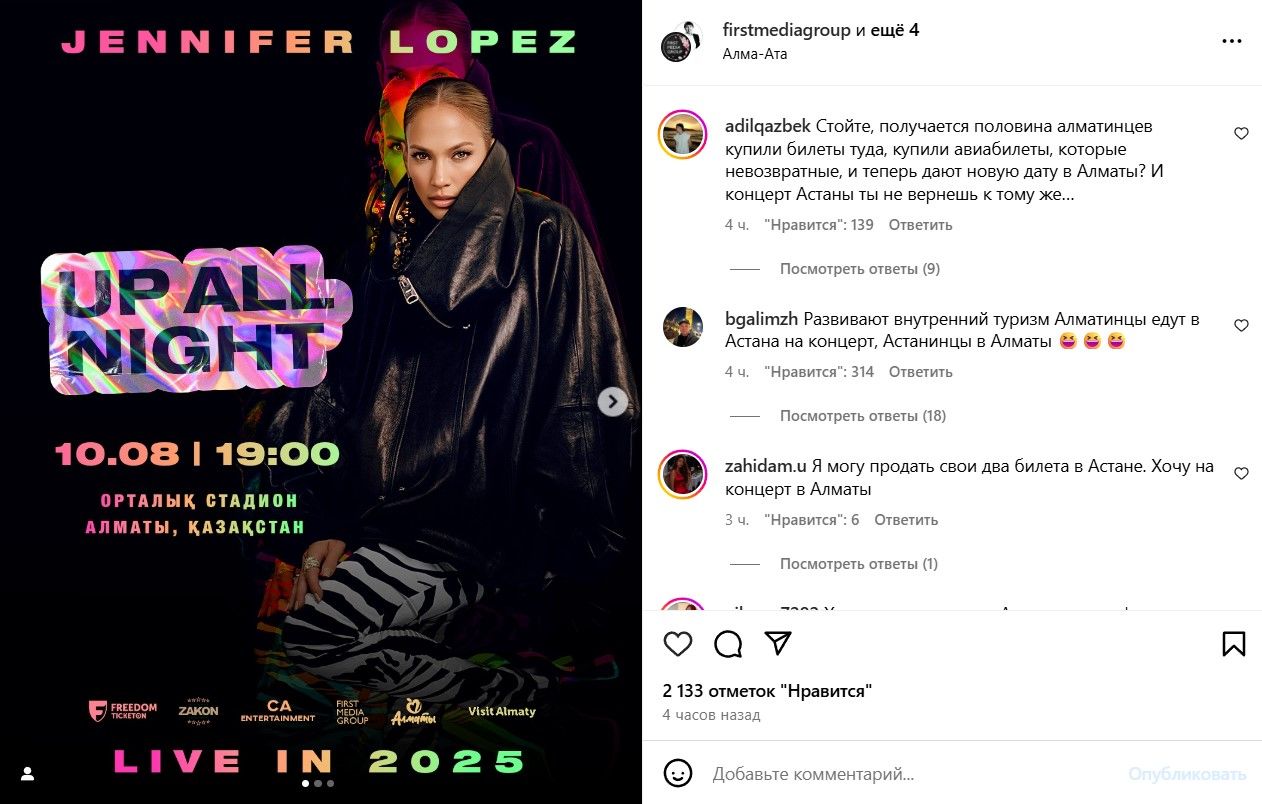Expand the 9 replies under adilqazbek's comment
This screenshot has height=804, width=1262.
(x=859, y=269)
